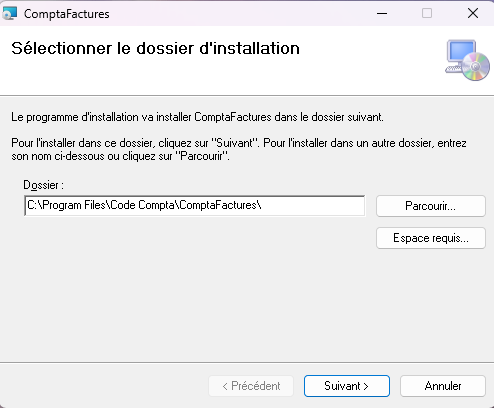
Task: Show required disk space with Espace requis
Action: click(431, 238)
